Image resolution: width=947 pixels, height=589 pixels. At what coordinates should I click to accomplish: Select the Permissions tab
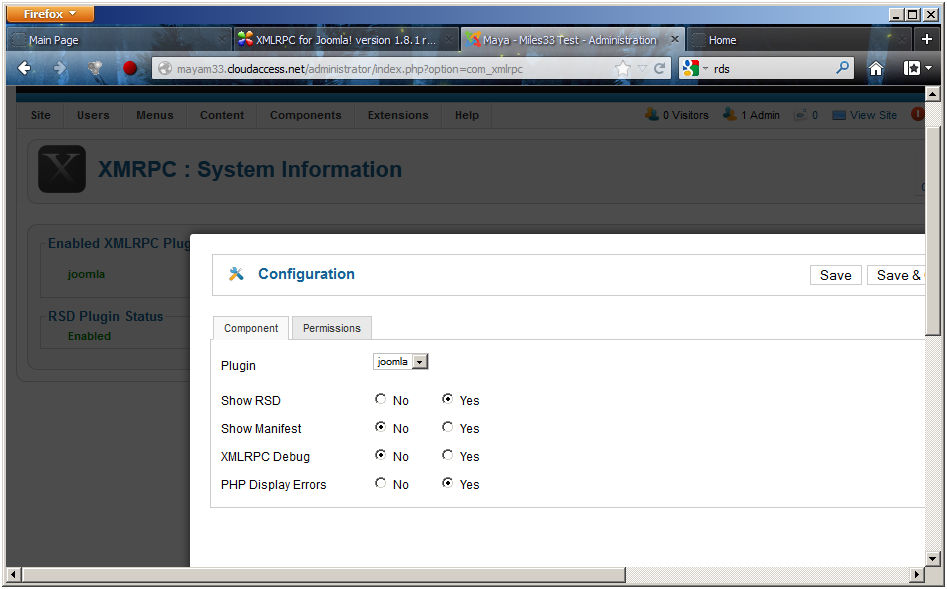[x=332, y=328]
